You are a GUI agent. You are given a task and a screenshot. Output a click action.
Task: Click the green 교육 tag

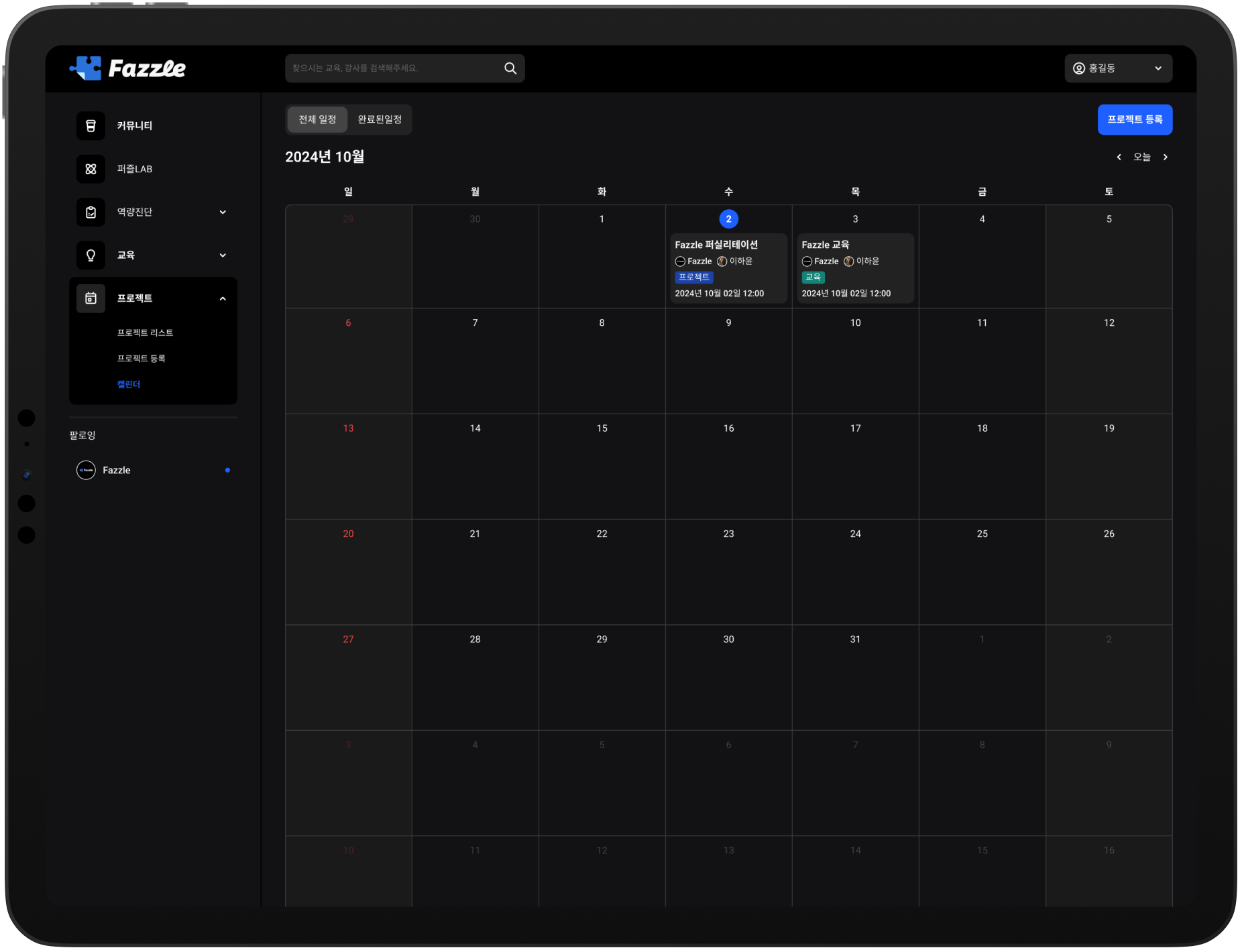(813, 277)
